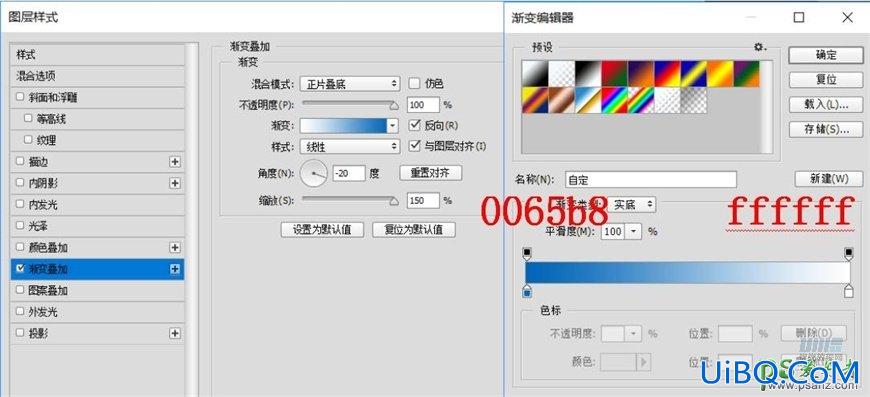The width and height of the screenshot is (870, 397).
Task: Click the 存储(S)... button
Action: tap(826, 129)
